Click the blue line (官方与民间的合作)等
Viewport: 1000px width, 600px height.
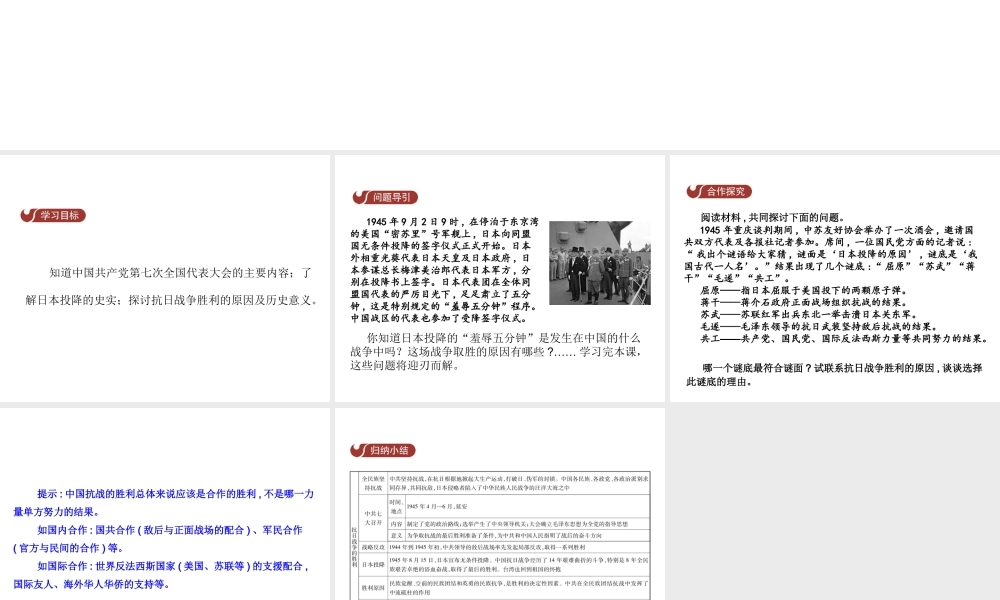(x=68, y=548)
